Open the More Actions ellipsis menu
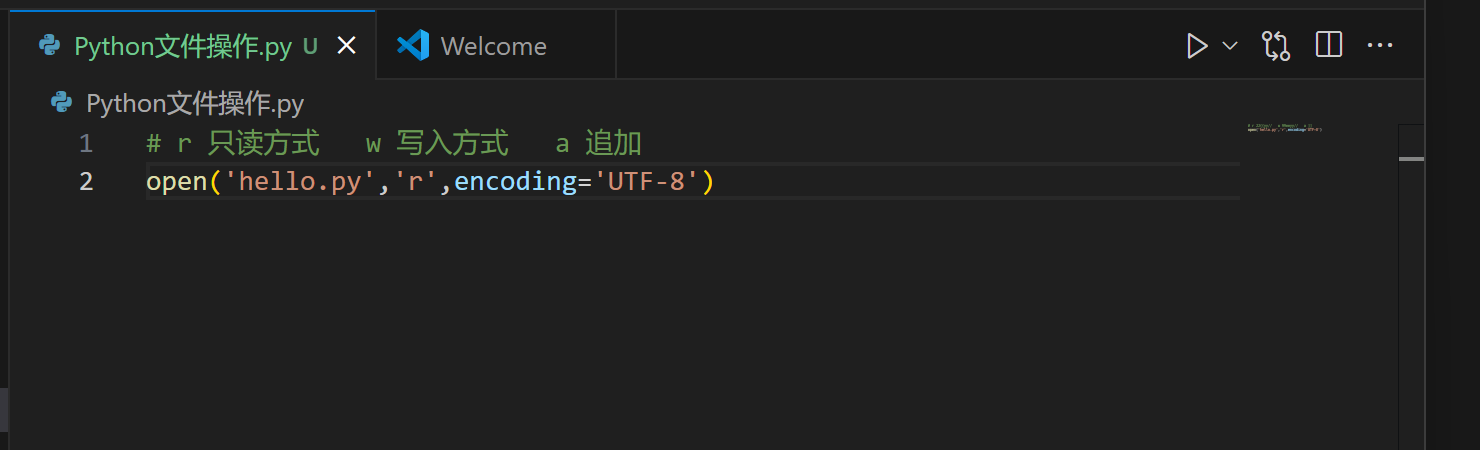The image size is (1480, 450). coord(1380,46)
